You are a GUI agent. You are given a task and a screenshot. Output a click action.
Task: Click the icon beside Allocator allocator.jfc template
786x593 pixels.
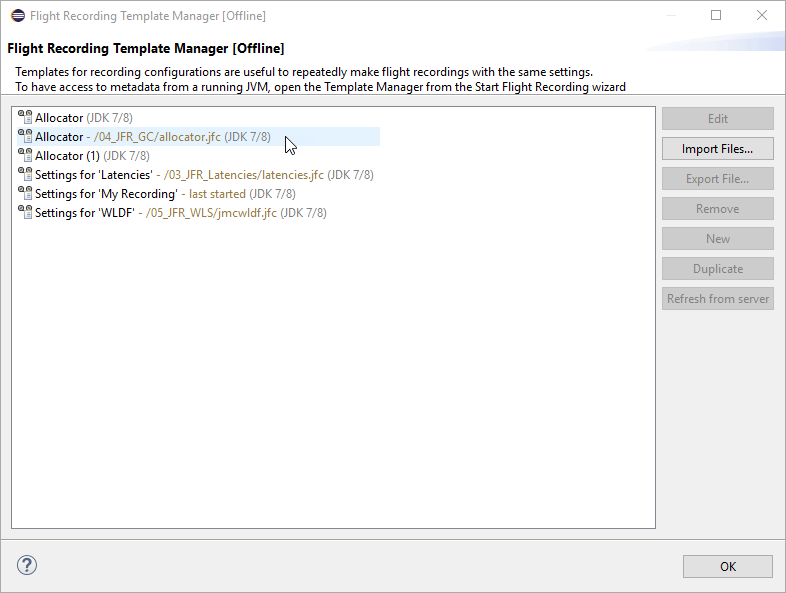(25, 137)
